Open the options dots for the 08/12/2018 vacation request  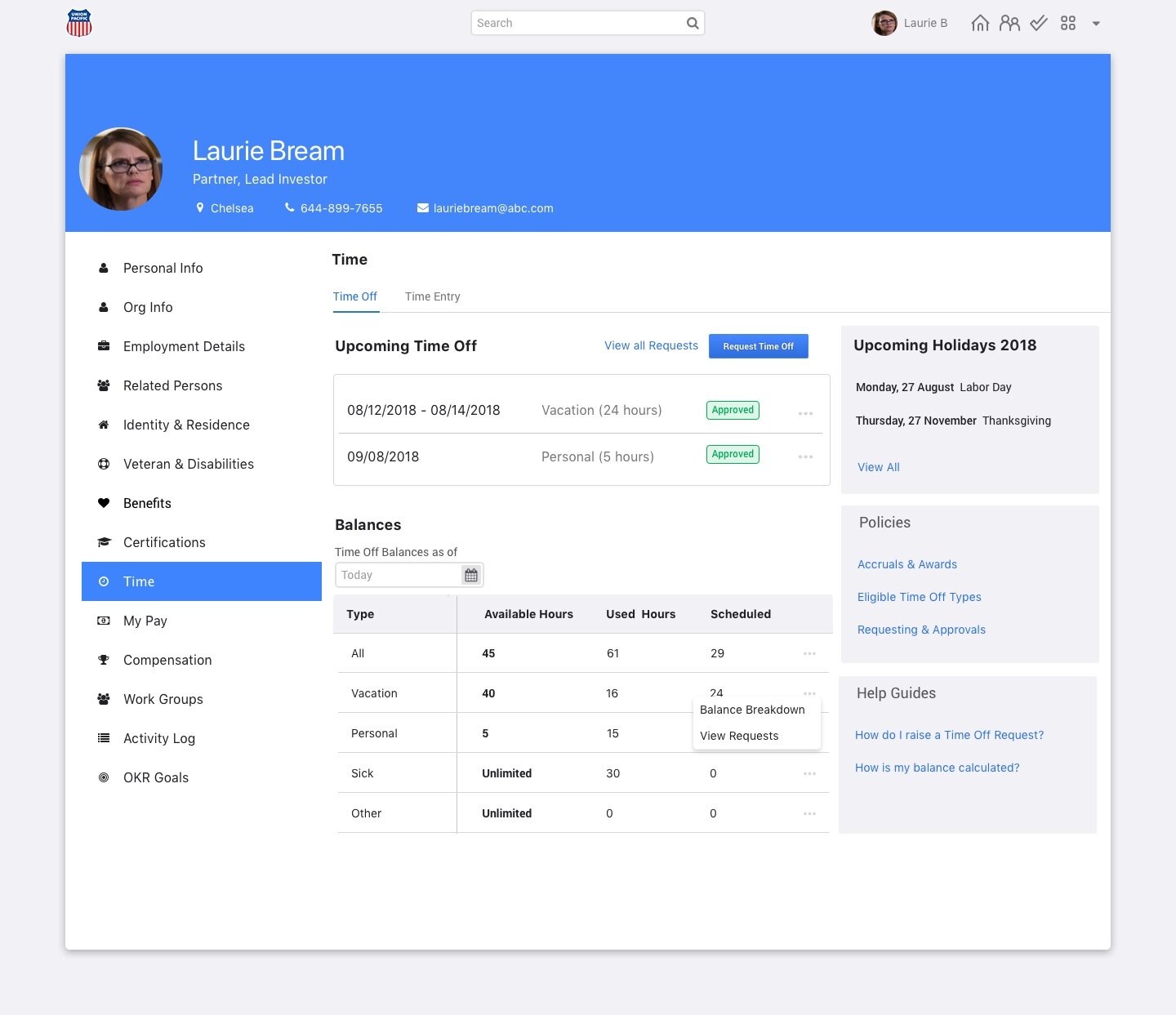coord(805,413)
